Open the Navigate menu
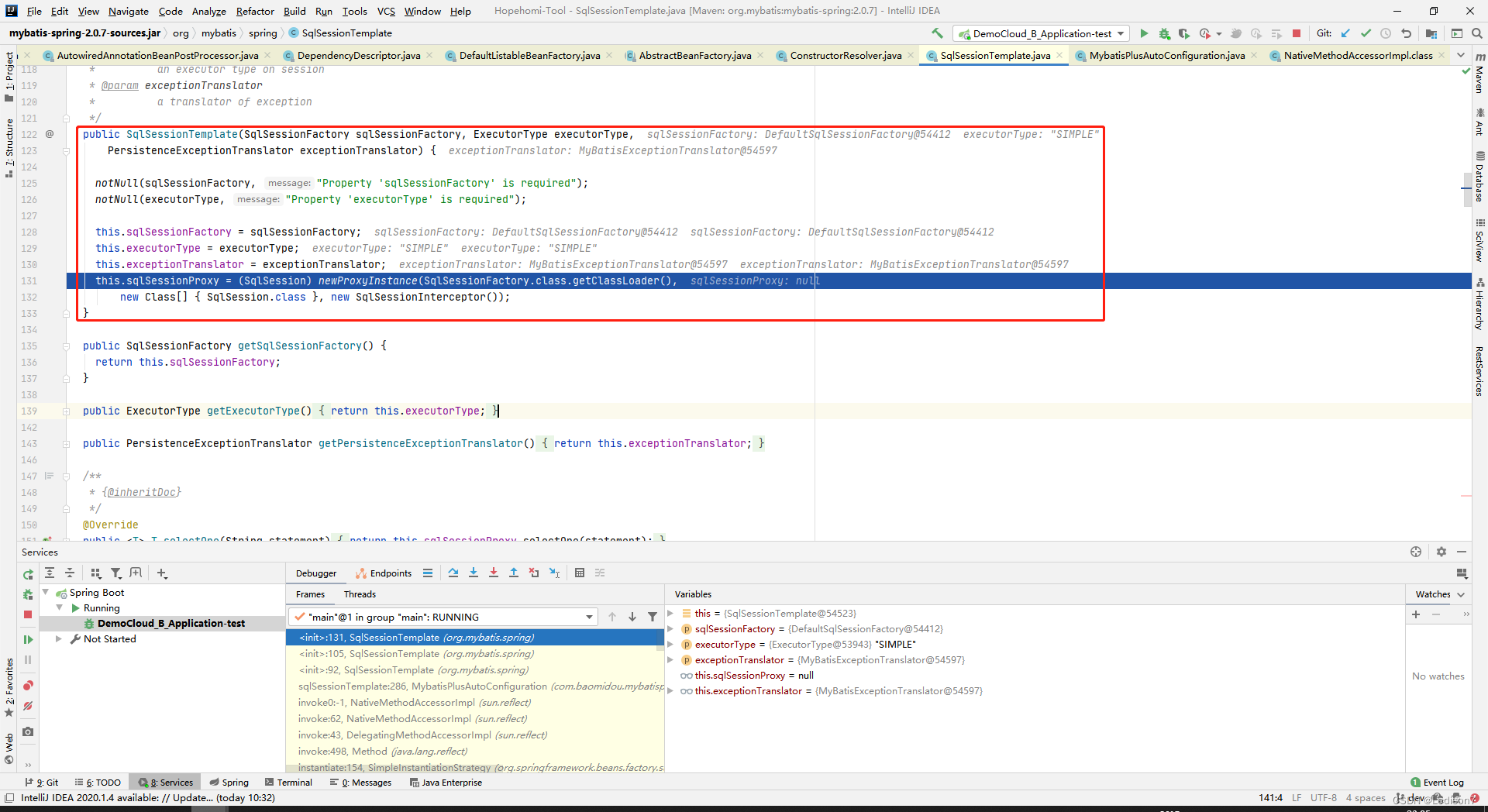The image size is (1488, 812). pyautogui.click(x=129, y=11)
